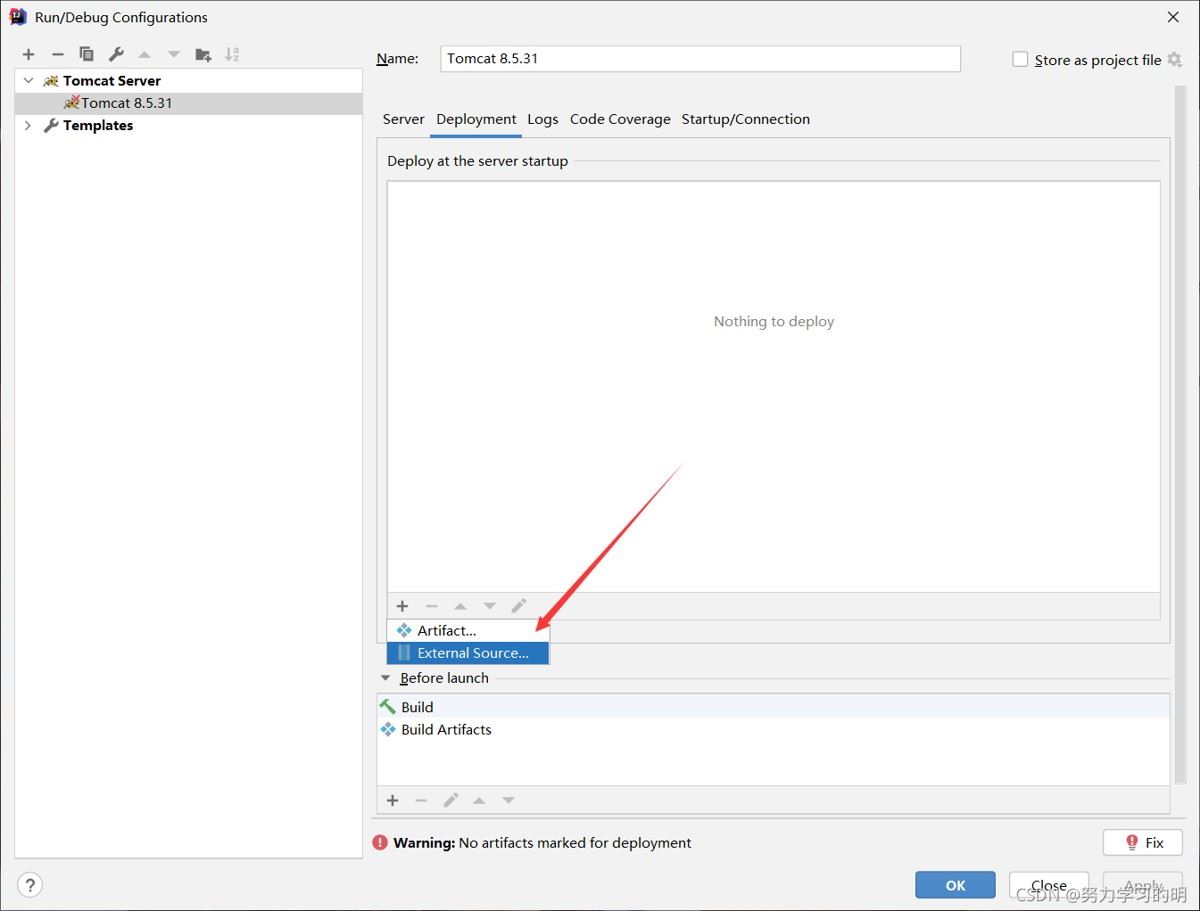Move before launch task up
The image size is (1200, 911).
click(x=479, y=800)
